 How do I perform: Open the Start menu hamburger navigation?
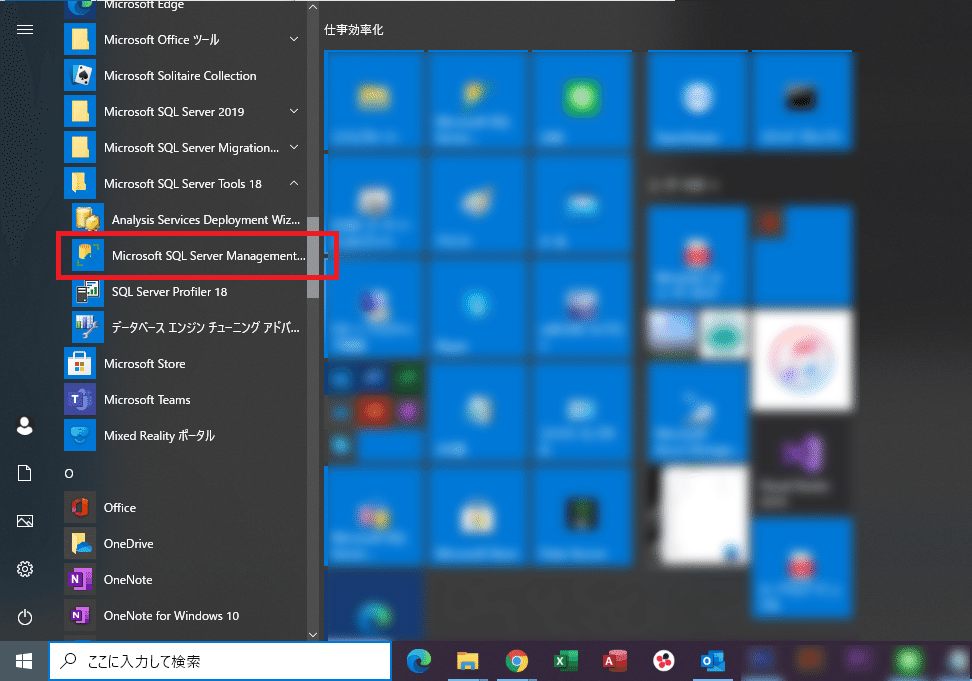pos(25,30)
